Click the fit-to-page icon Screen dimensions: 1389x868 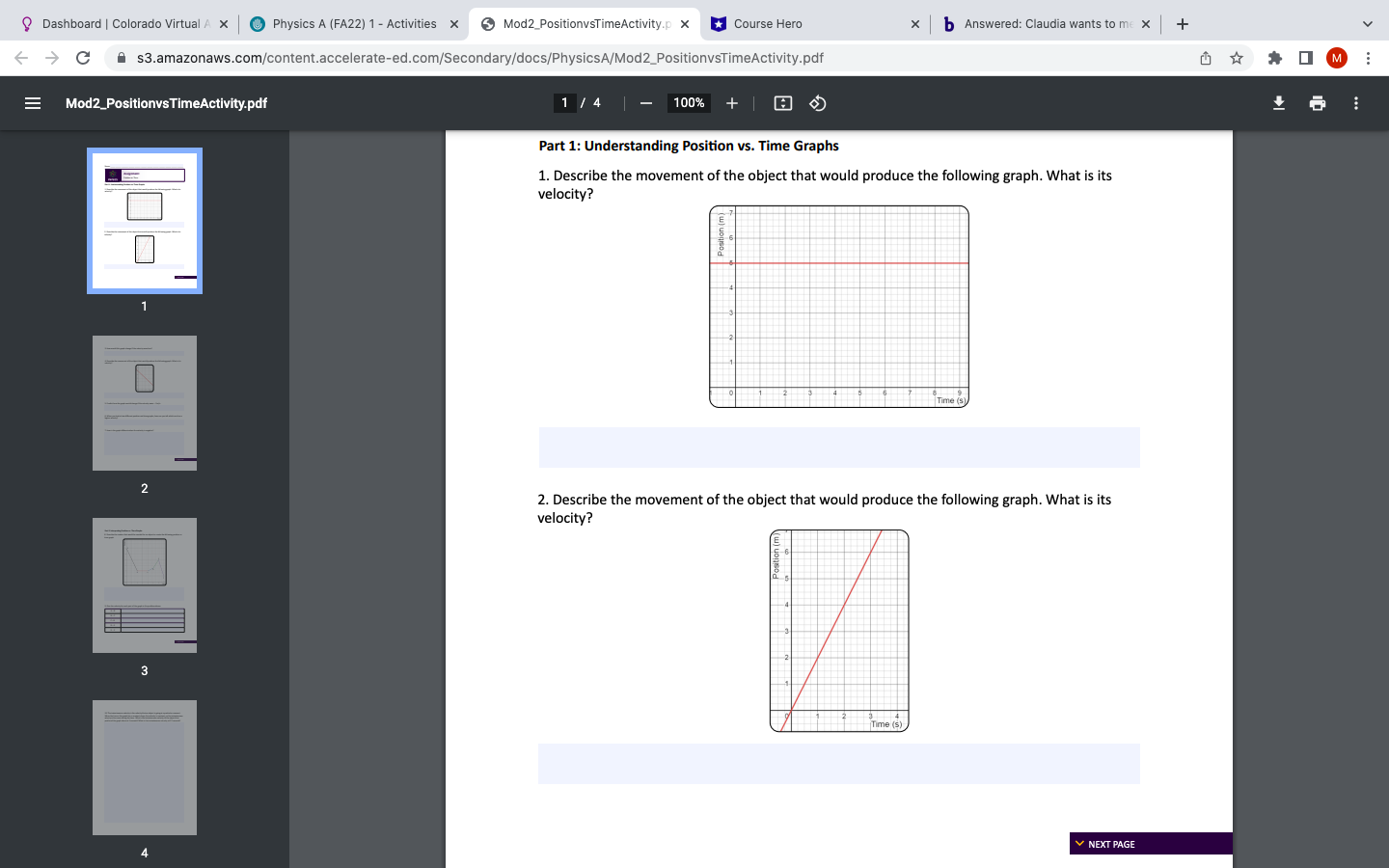point(782,103)
